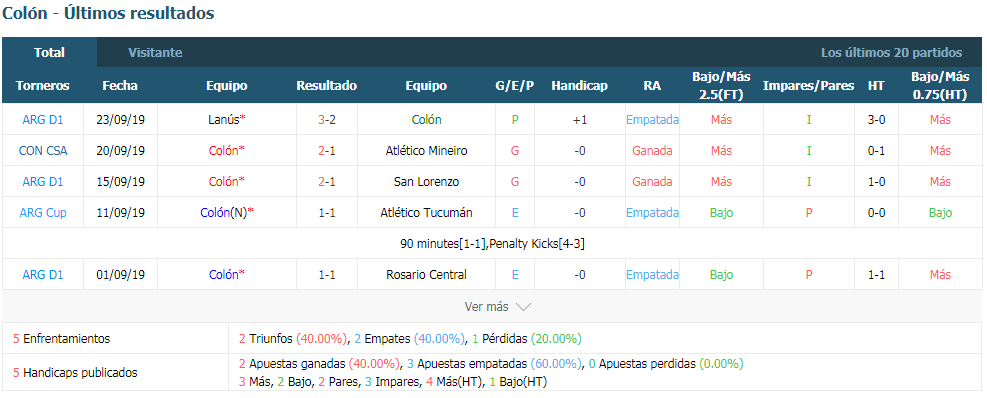Viewport: 987px width, 398px height.
Task: Expand the Ver más chevron arrow
Action: tap(523, 307)
